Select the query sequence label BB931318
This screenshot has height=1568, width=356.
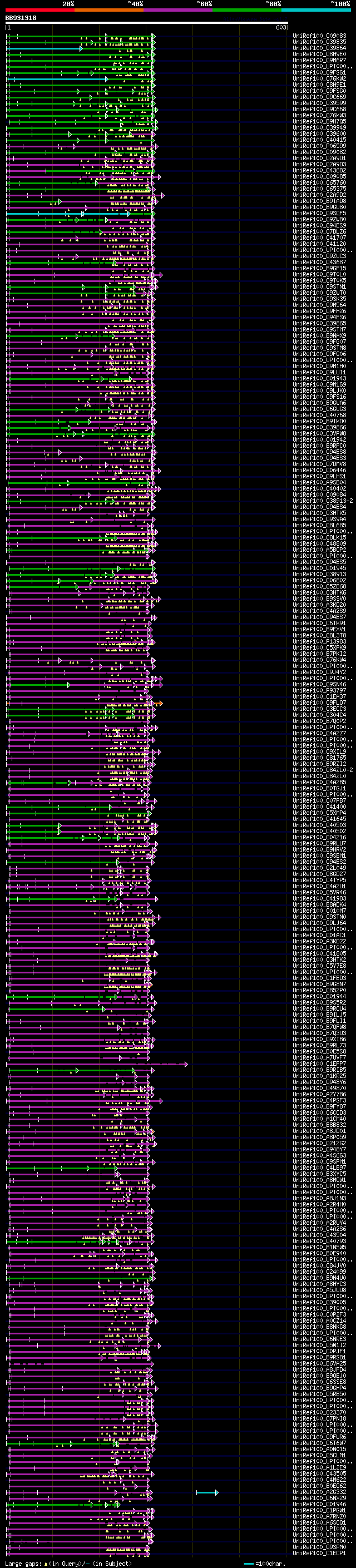click(21, 18)
